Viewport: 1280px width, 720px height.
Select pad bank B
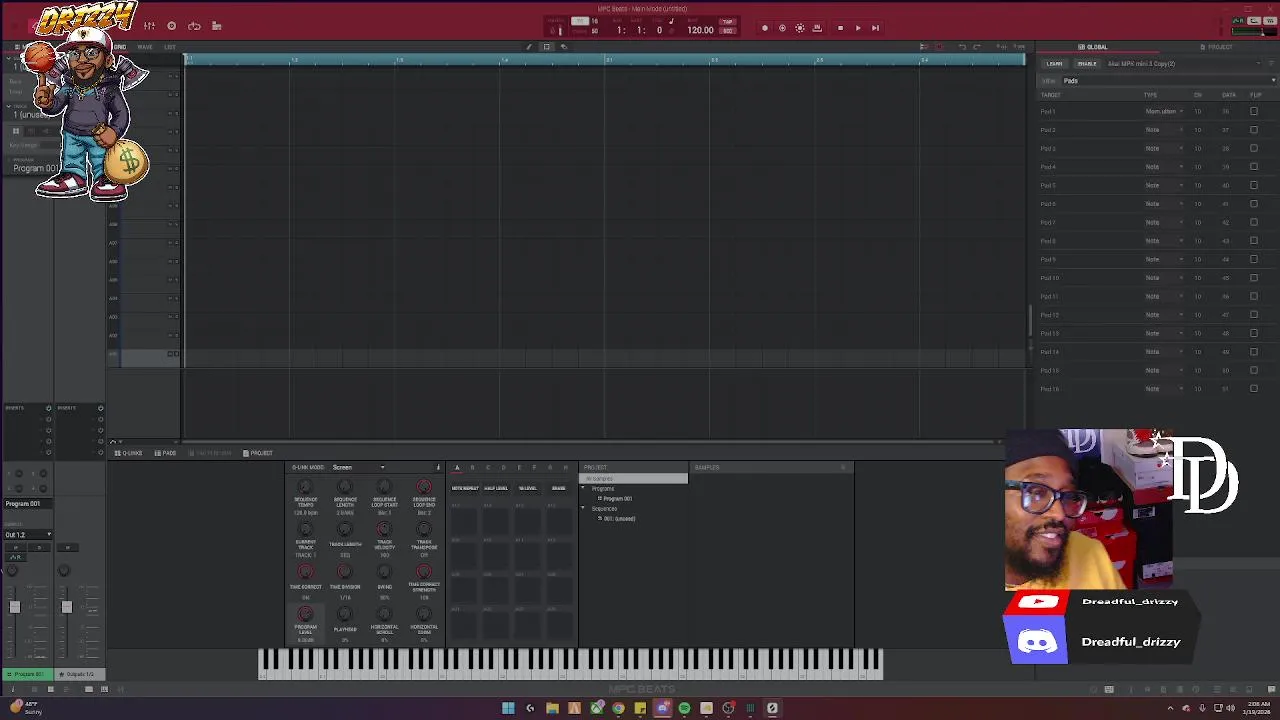tap(472, 468)
